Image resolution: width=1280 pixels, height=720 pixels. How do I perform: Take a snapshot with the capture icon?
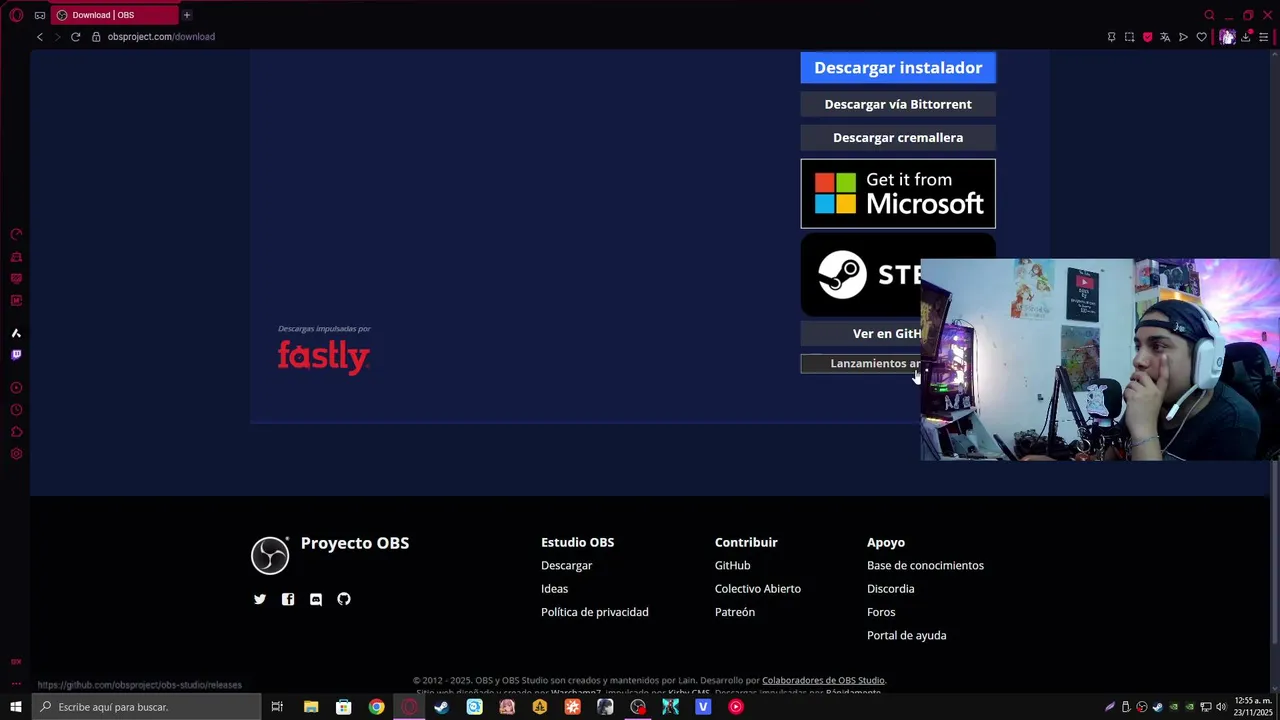click(1129, 37)
